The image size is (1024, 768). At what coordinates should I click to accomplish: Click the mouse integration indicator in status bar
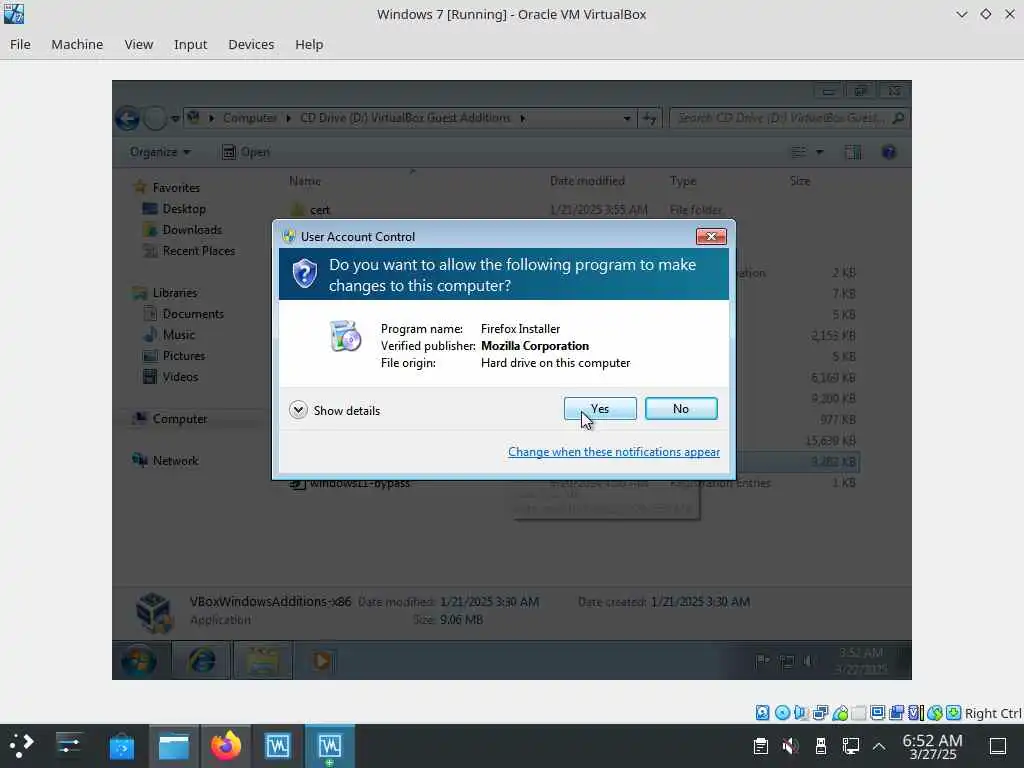pos(935,712)
